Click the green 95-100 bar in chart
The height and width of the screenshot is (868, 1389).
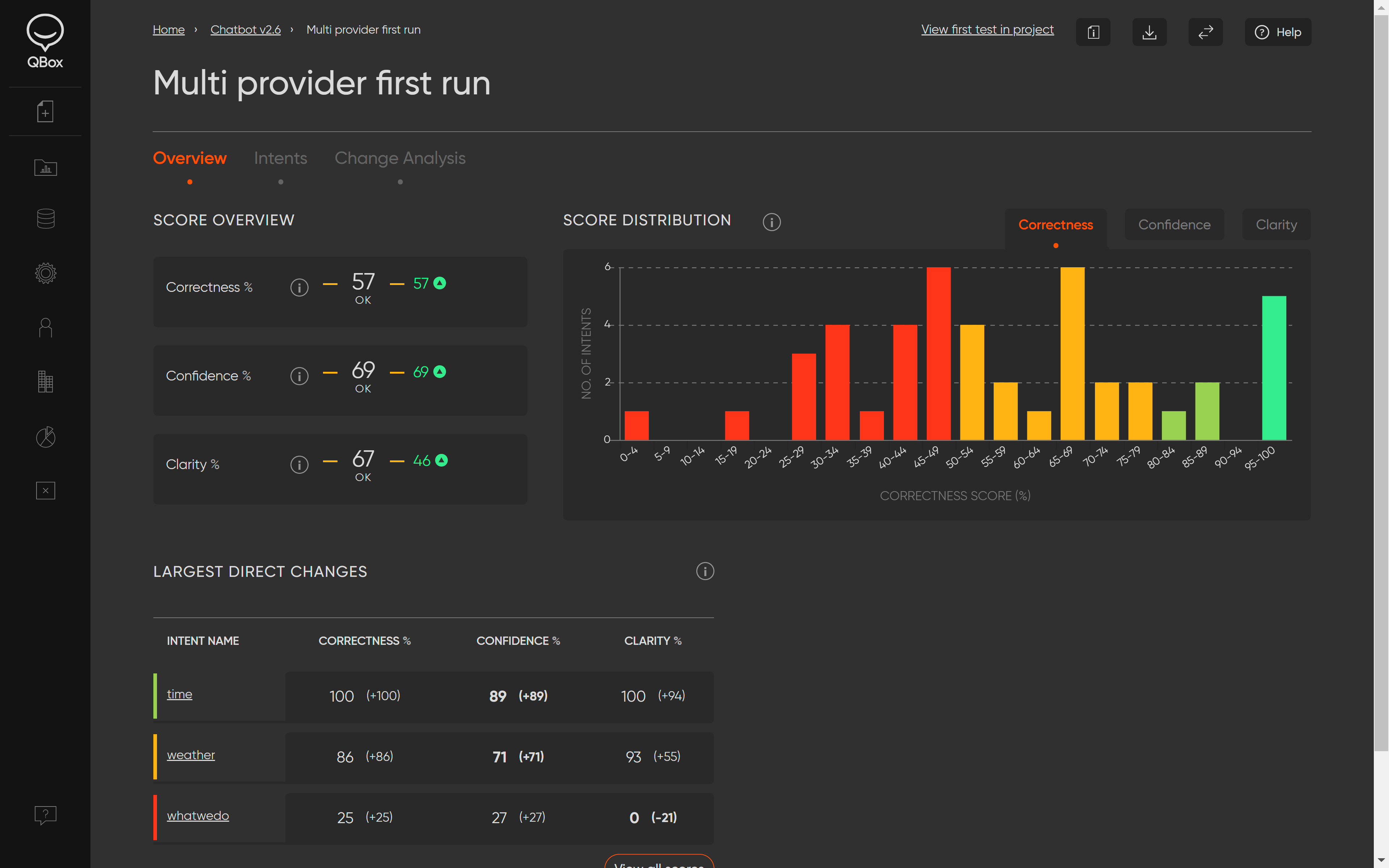point(1274,367)
